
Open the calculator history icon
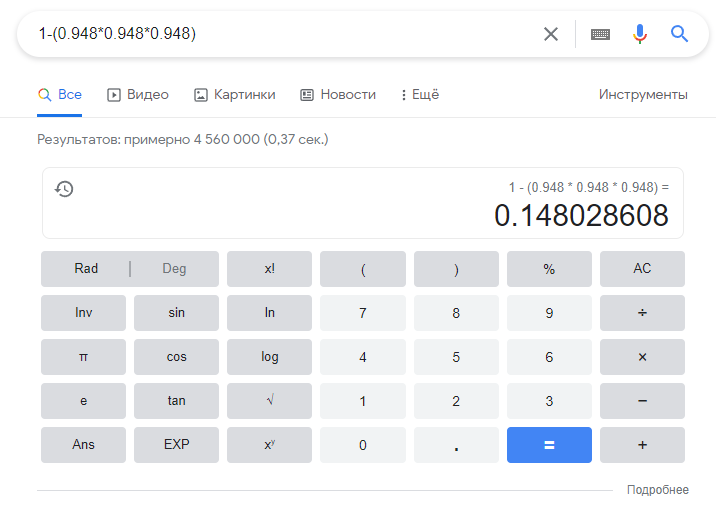pyautogui.click(x=64, y=189)
